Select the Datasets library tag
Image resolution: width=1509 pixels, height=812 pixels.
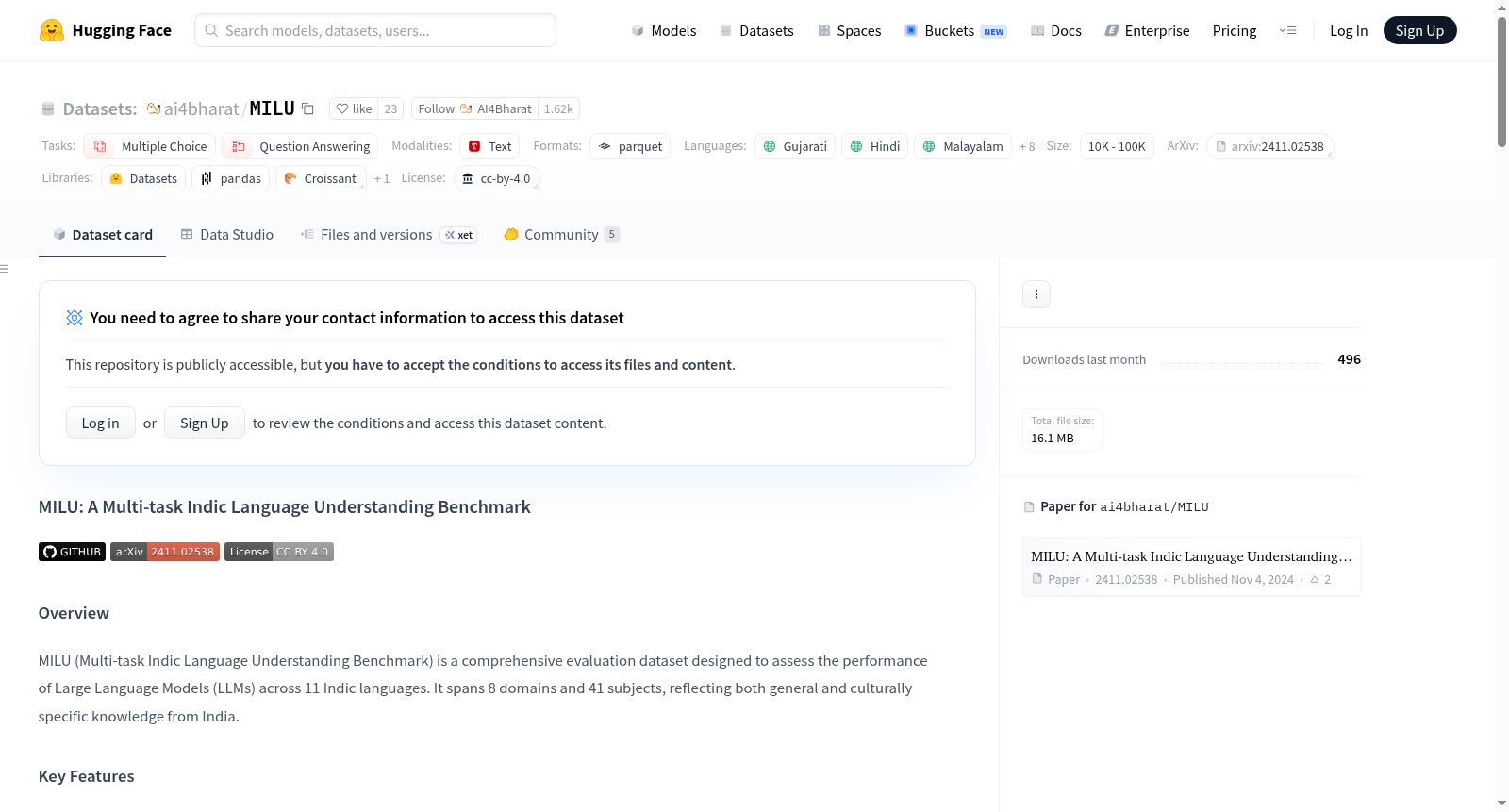coord(143,178)
